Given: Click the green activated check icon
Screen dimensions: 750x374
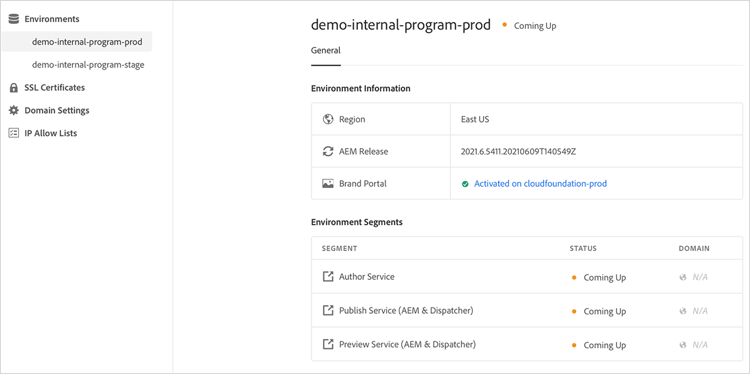Looking at the screenshot, I should coord(465,184).
